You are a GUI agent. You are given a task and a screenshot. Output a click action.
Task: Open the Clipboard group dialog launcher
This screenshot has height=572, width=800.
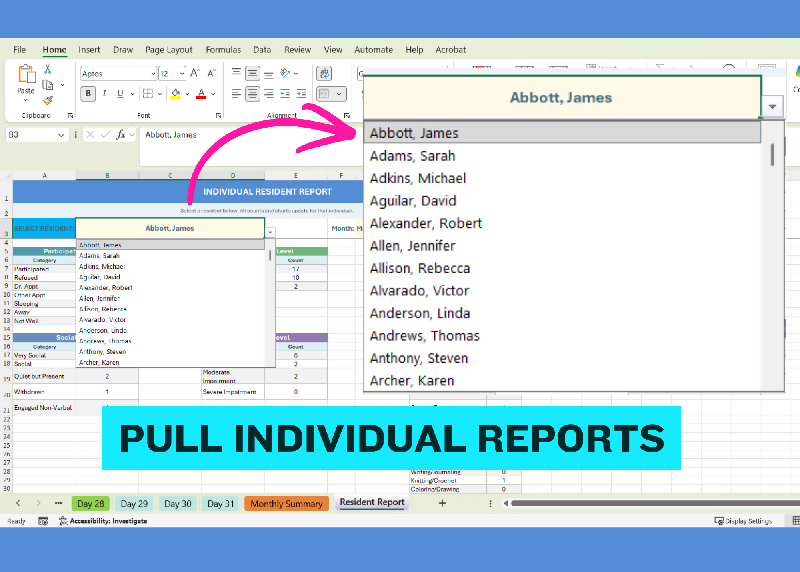70,116
